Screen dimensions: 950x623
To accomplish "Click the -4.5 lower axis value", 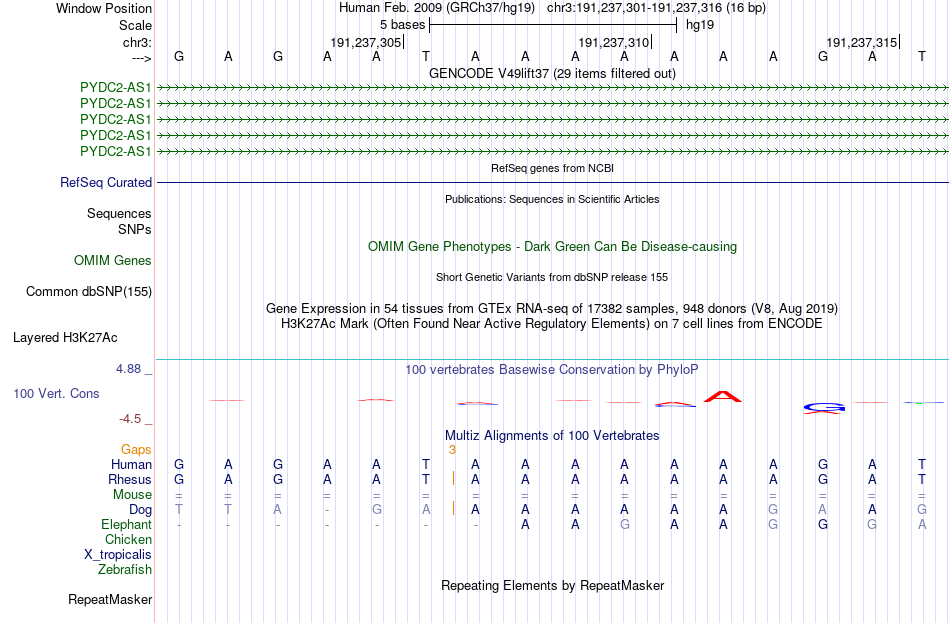I will pos(130,419).
